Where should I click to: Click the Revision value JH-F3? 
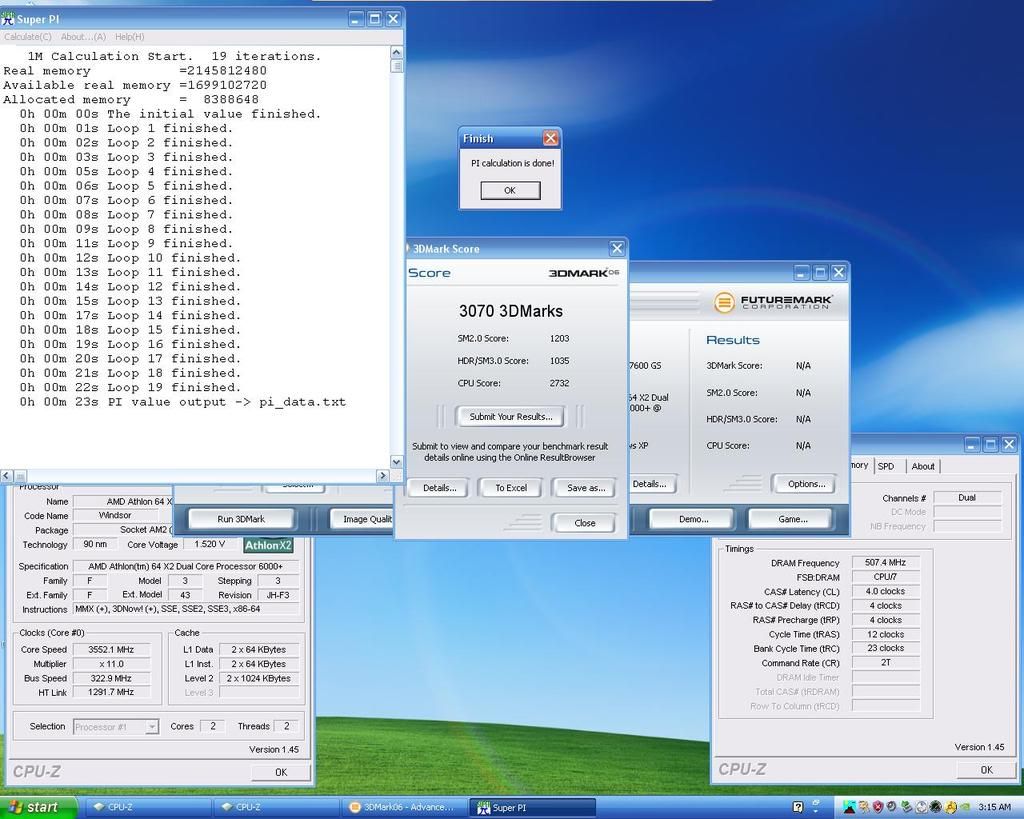278,595
